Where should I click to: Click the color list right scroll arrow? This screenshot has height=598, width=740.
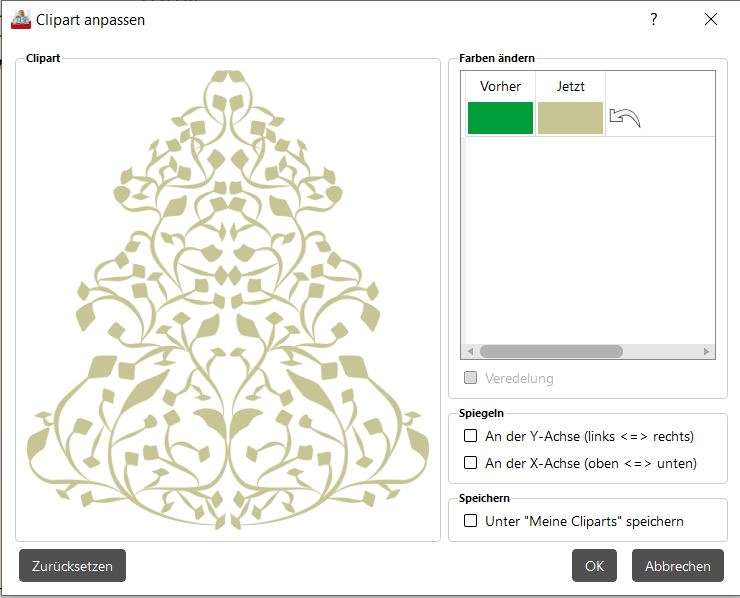pyautogui.click(x=707, y=352)
